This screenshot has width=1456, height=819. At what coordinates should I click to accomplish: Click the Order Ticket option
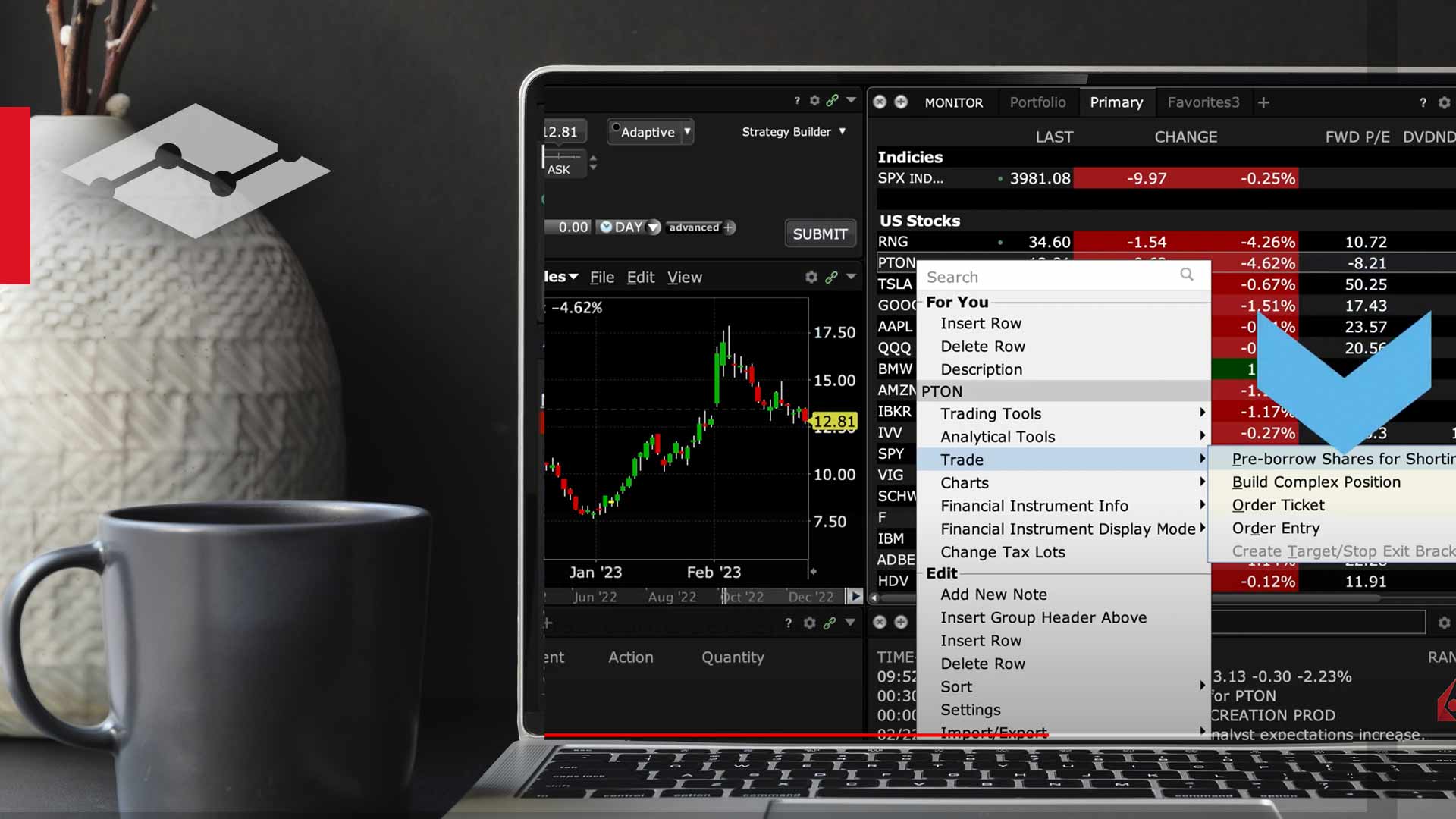[x=1278, y=505]
